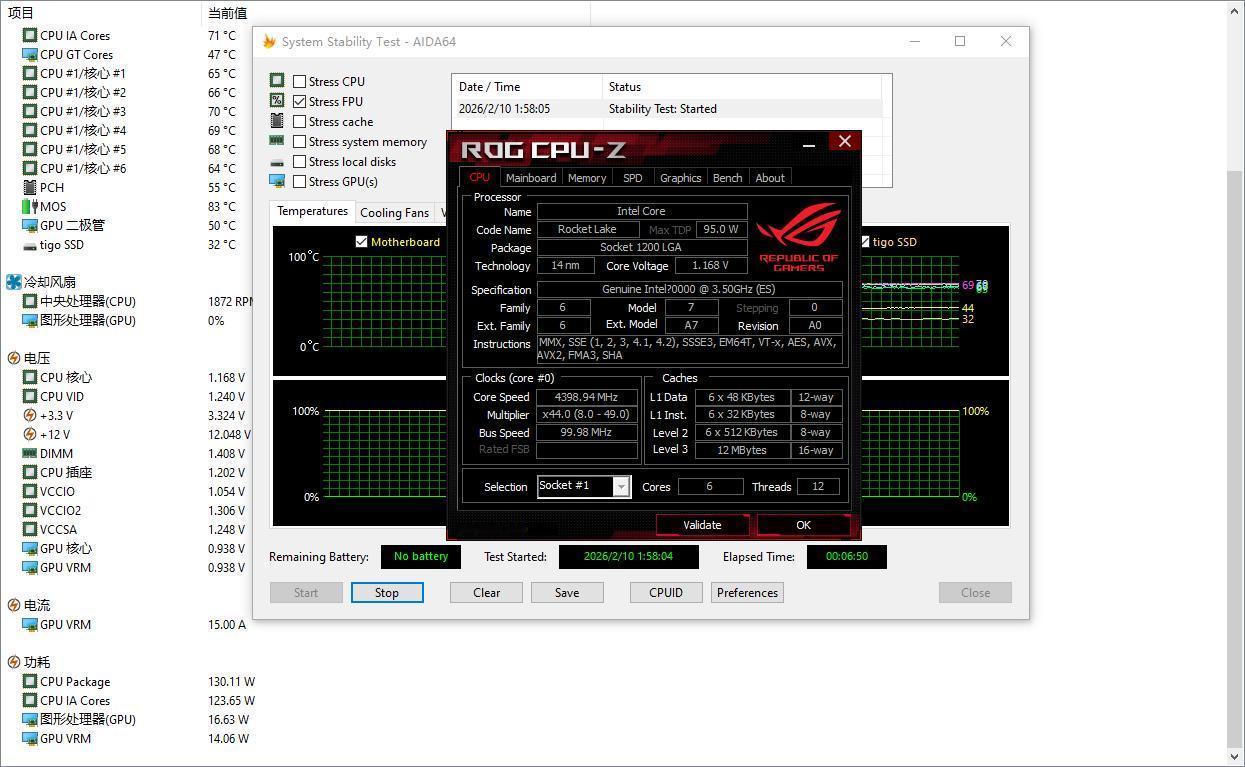Click the MOS temperature icon
Screen dimensions: 1245x767
pos(30,206)
